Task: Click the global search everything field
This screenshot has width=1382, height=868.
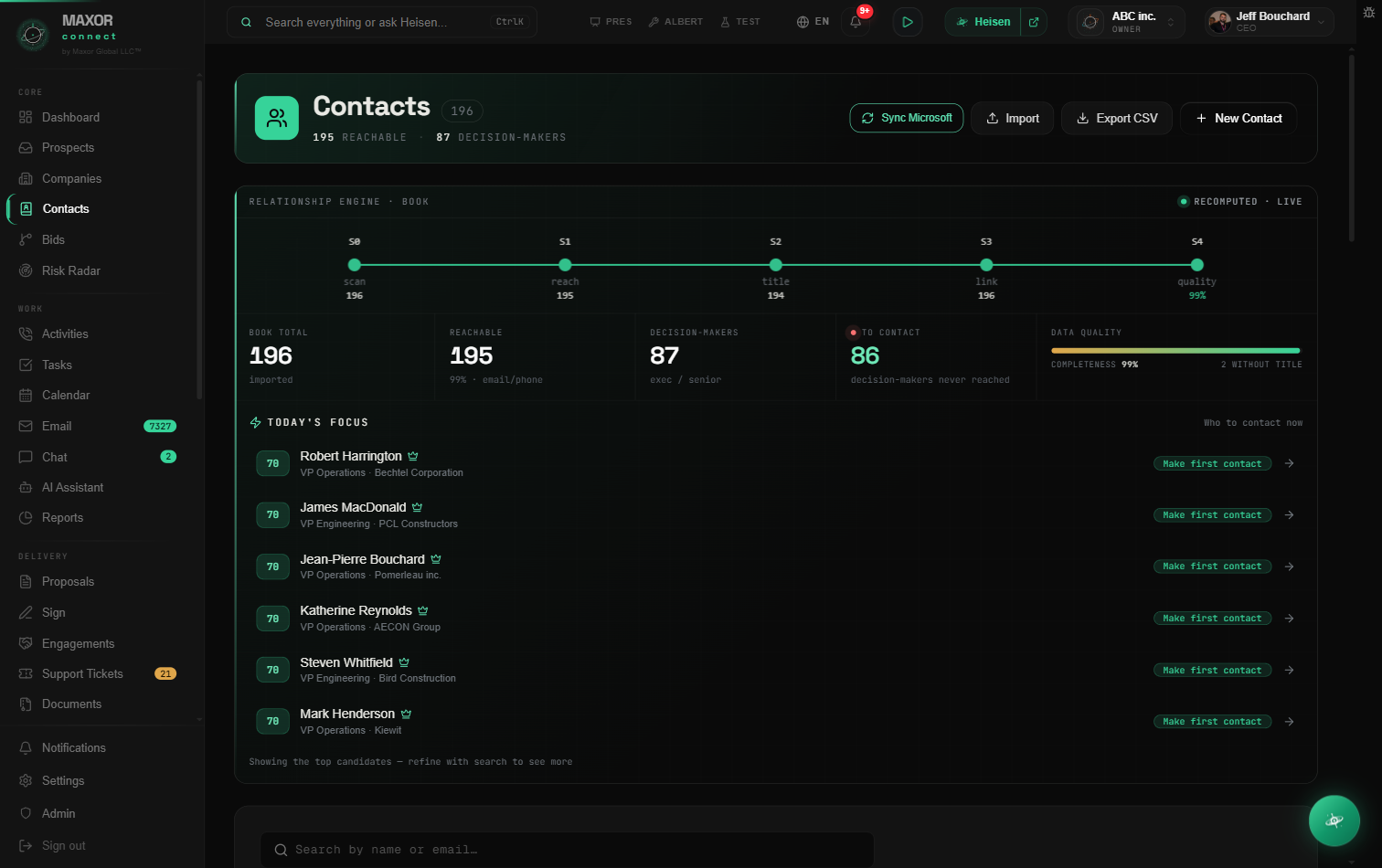Action: tap(382, 22)
